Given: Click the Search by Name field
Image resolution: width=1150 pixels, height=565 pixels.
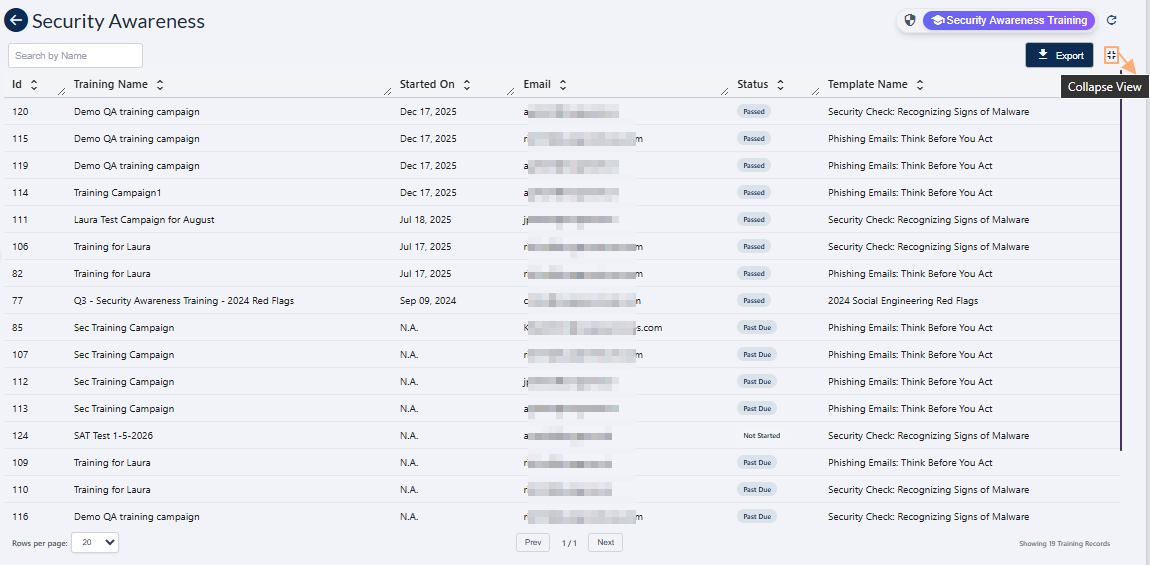Looking at the screenshot, I should point(76,56).
